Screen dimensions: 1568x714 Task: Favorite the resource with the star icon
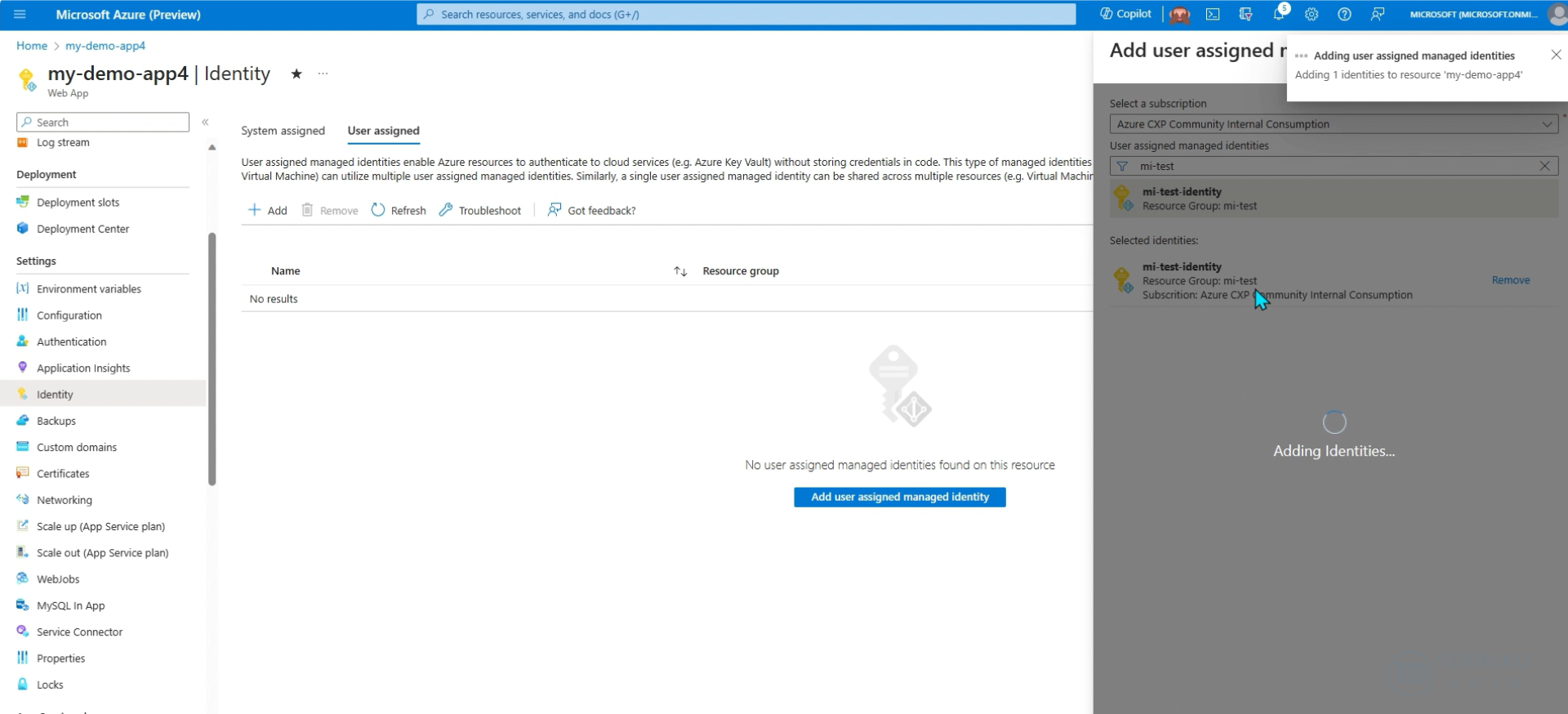pos(296,74)
